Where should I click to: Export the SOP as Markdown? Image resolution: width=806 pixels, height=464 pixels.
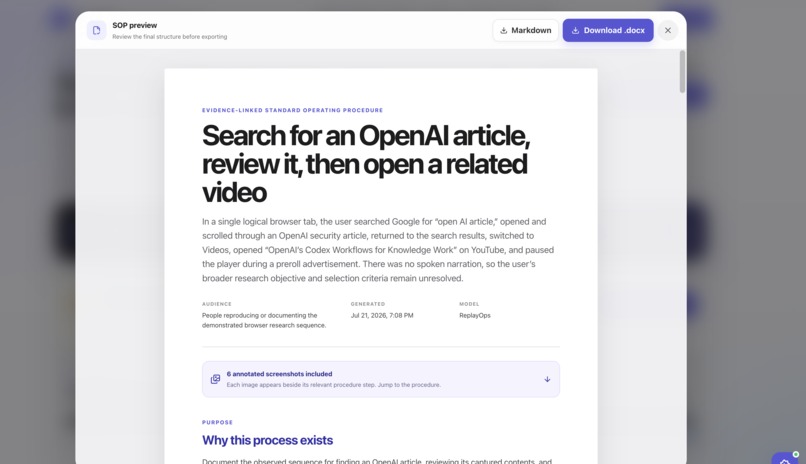click(x=525, y=30)
